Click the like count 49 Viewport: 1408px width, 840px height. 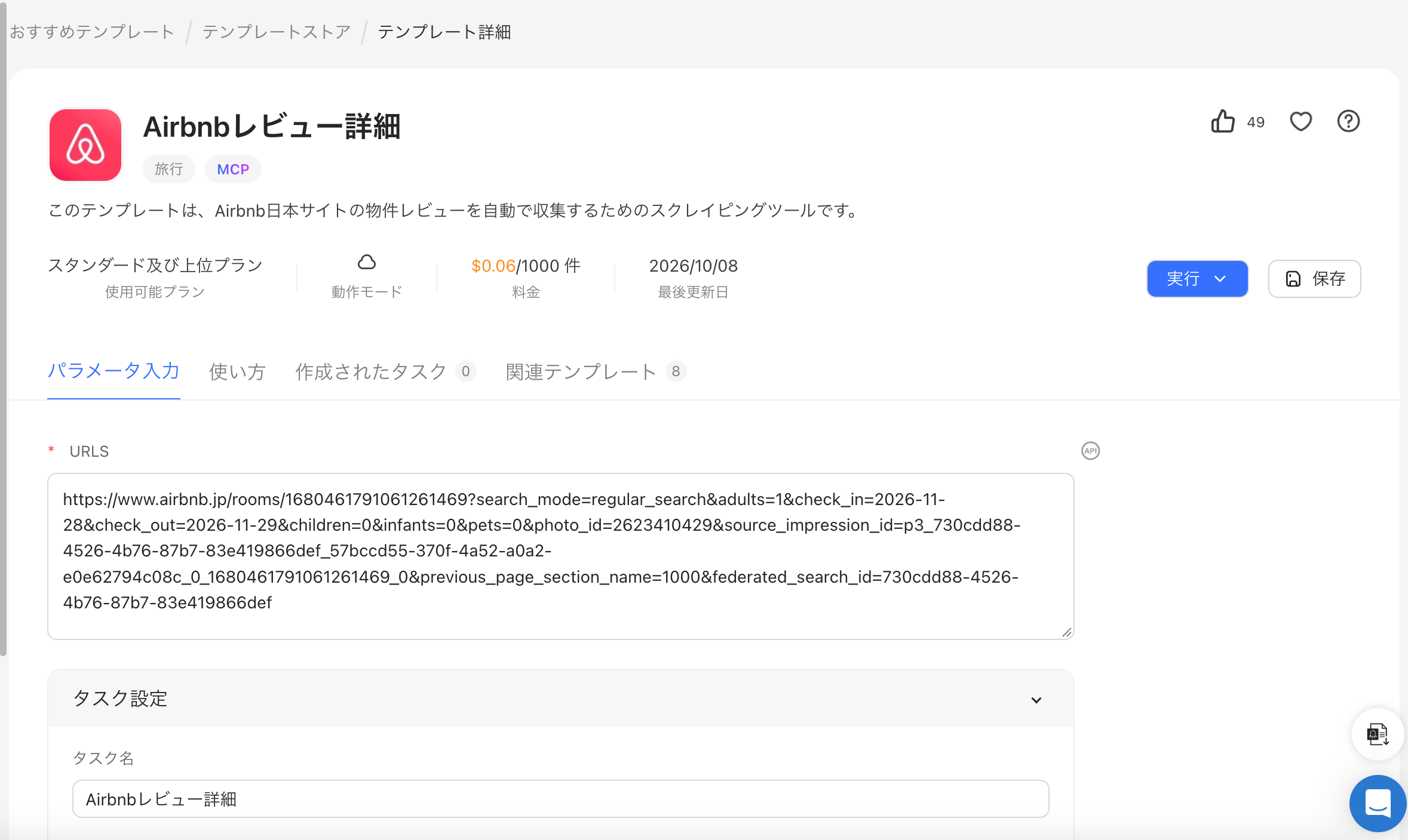click(x=1256, y=122)
